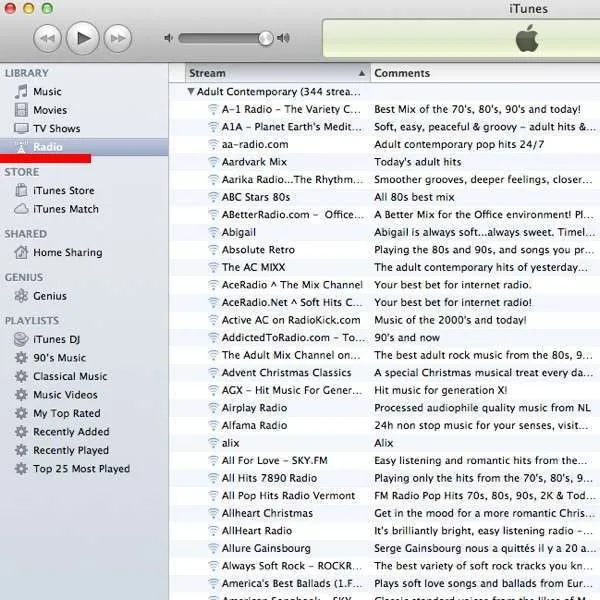Select the Absolute Retro stream
This screenshot has width=600, height=600.
258,250
